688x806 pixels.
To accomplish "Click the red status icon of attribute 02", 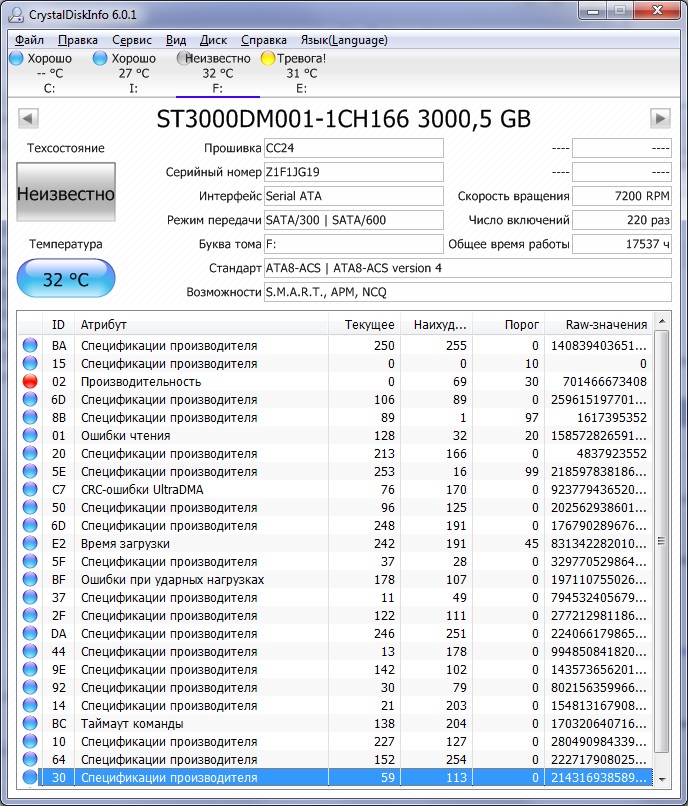I will pyautogui.click(x=30, y=381).
